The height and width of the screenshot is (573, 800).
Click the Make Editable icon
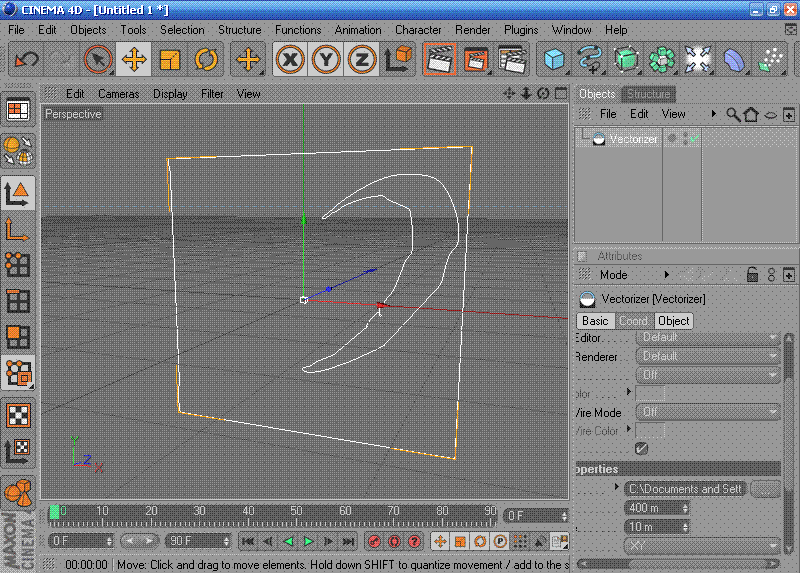coord(18,152)
